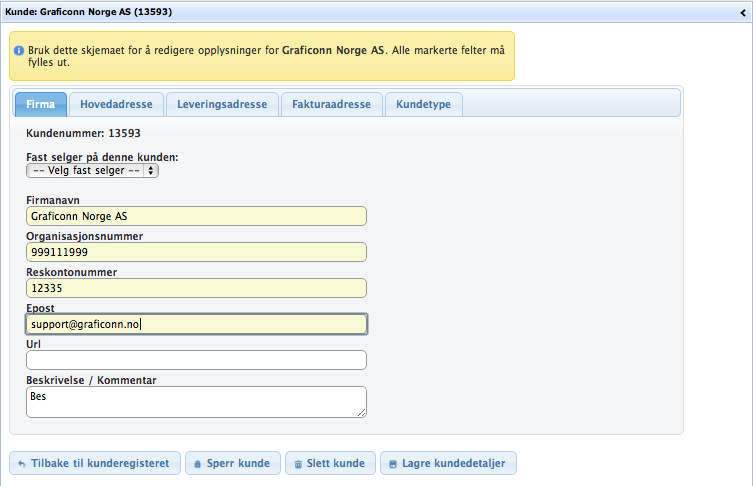Select the Fakturaadresse tab
The width and height of the screenshot is (753, 486).
click(x=331, y=105)
